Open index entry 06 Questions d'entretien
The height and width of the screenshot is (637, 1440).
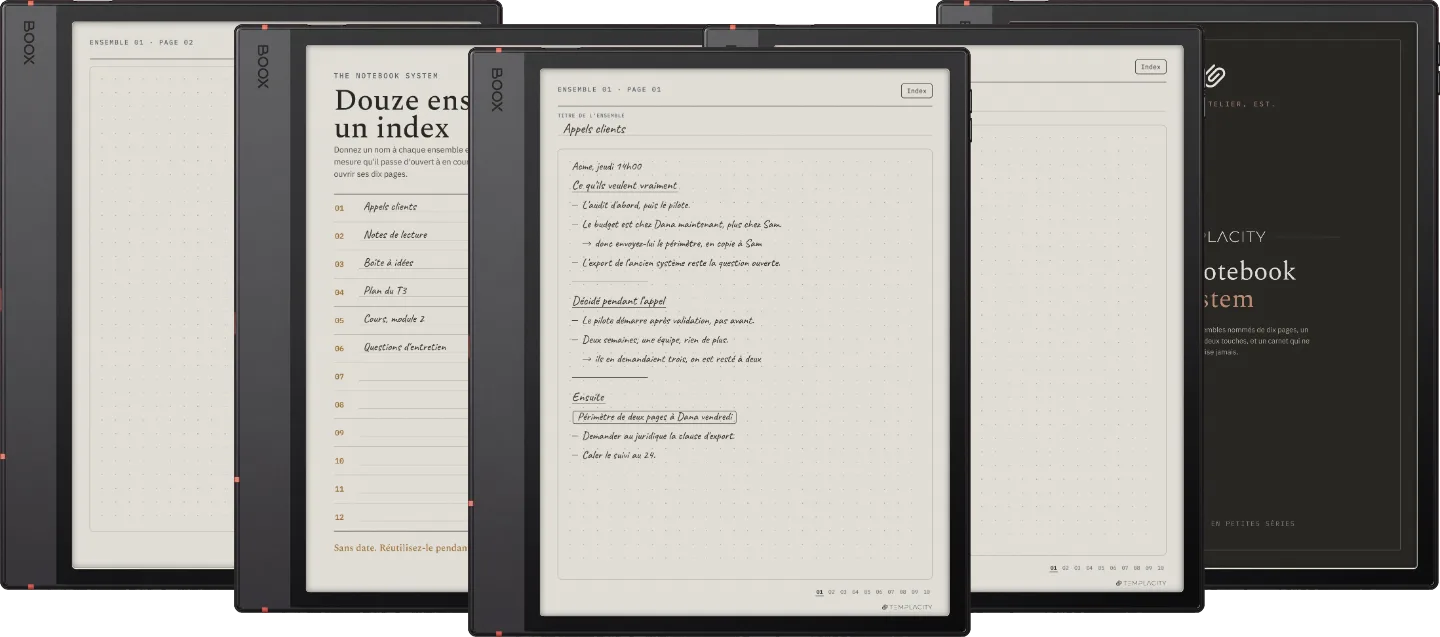click(401, 348)
